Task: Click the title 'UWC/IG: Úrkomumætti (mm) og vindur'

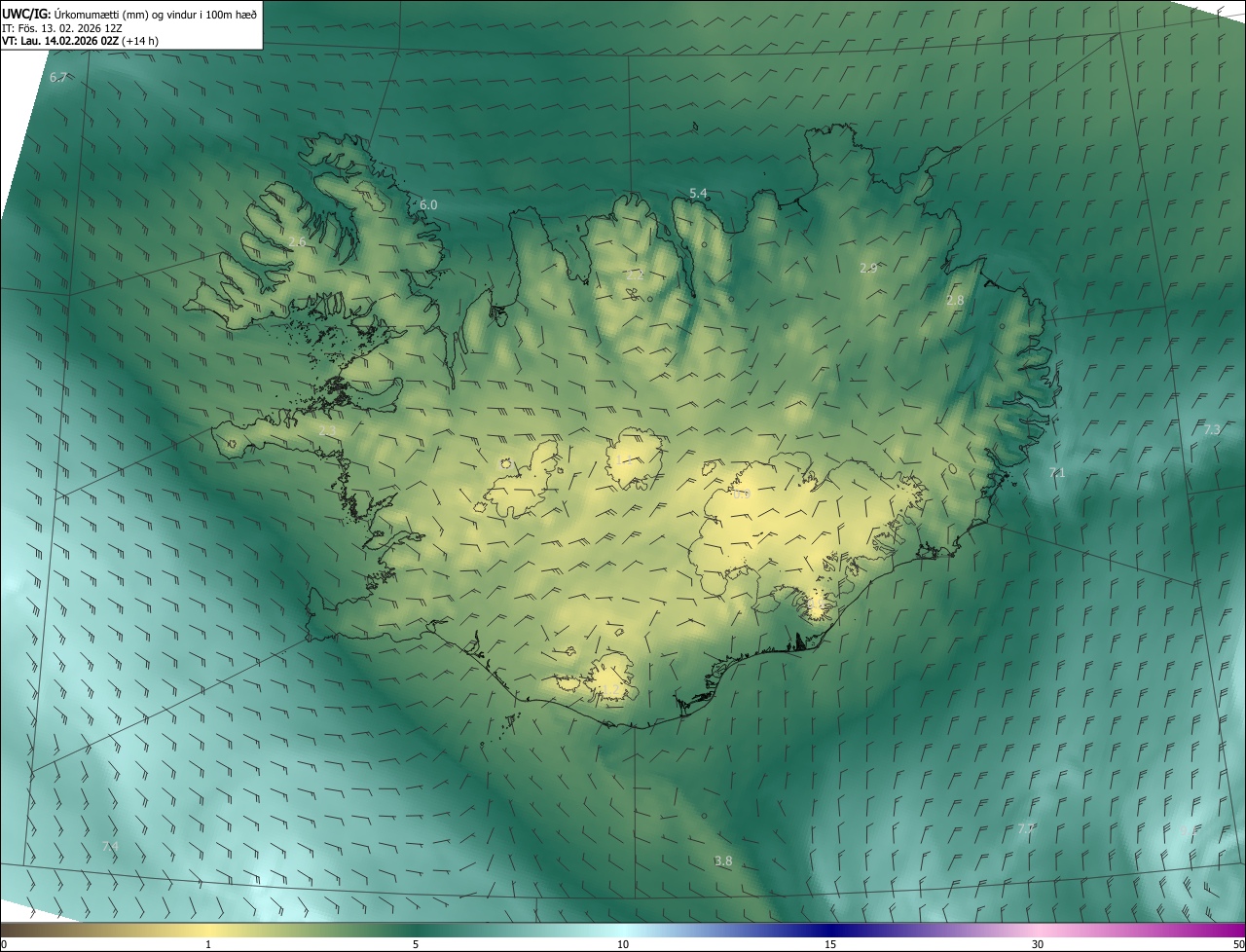Action: point(129,14)
